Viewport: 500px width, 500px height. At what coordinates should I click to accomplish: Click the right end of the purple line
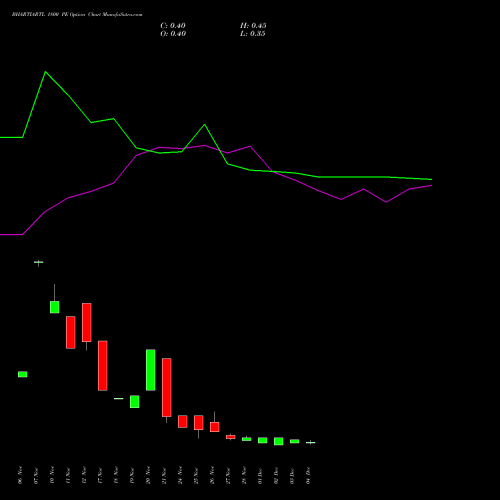click(431, 185)
